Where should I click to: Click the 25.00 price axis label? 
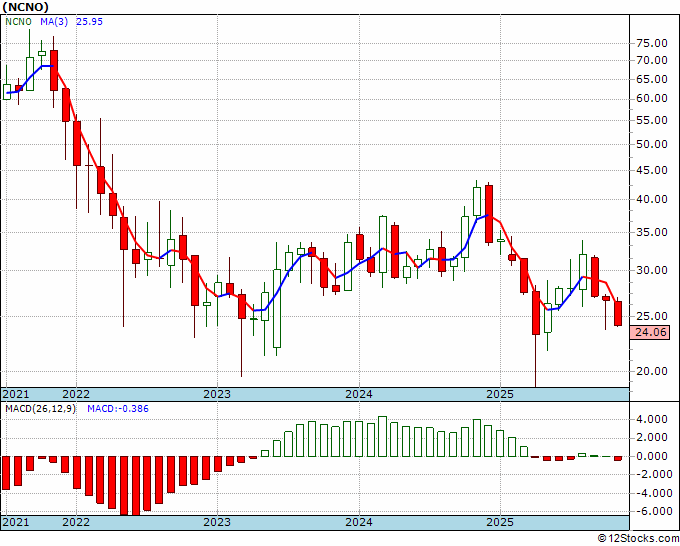[652, 316]
